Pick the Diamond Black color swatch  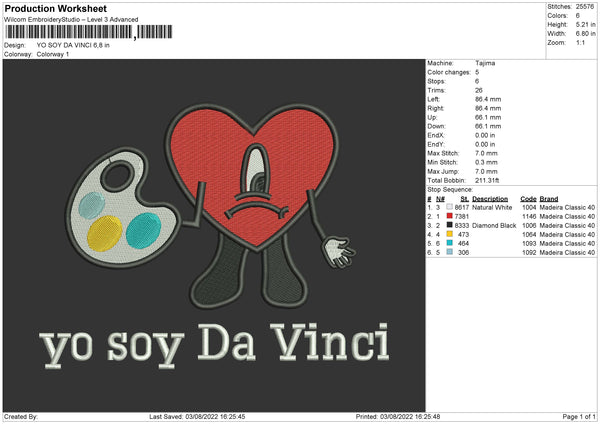[450, 225]
